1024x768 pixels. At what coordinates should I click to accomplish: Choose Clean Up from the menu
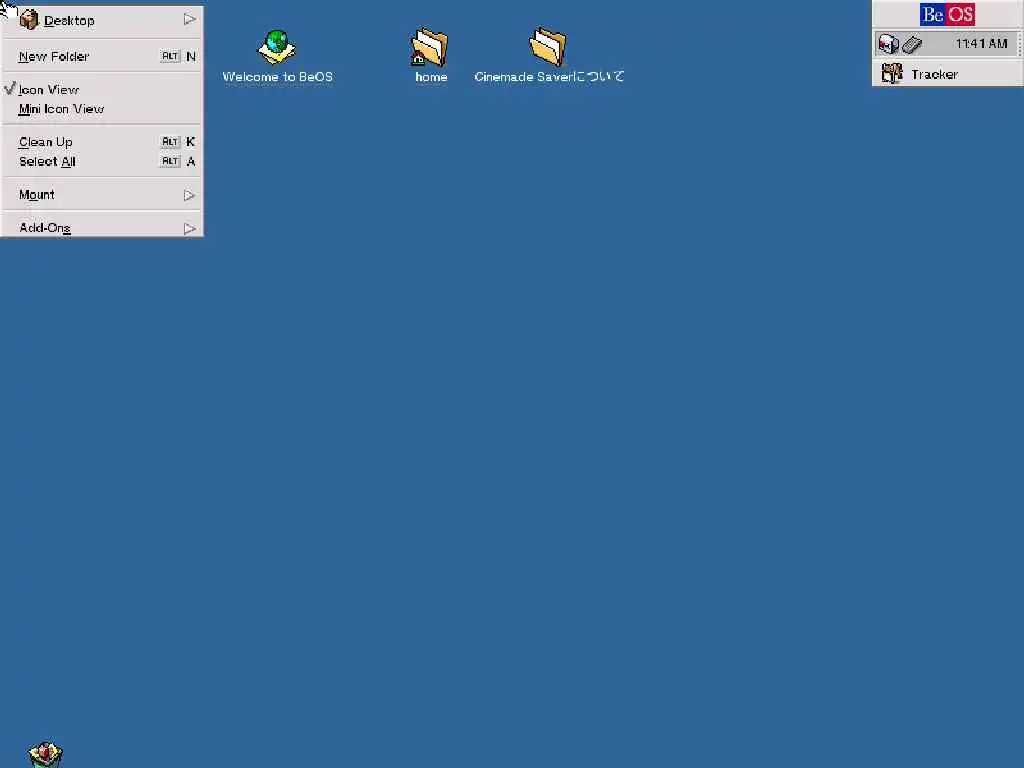pyautogui.click(x=102, y=142)
